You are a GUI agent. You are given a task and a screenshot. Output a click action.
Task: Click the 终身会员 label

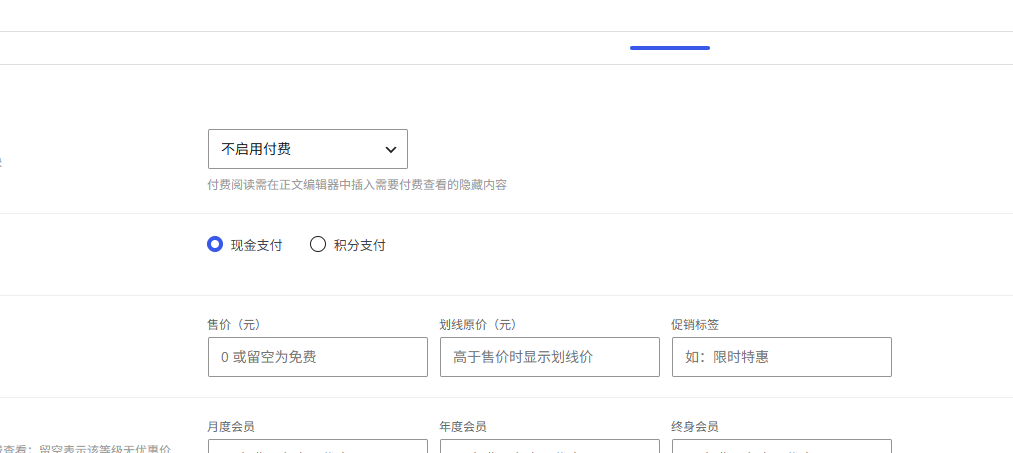[694, 427]
